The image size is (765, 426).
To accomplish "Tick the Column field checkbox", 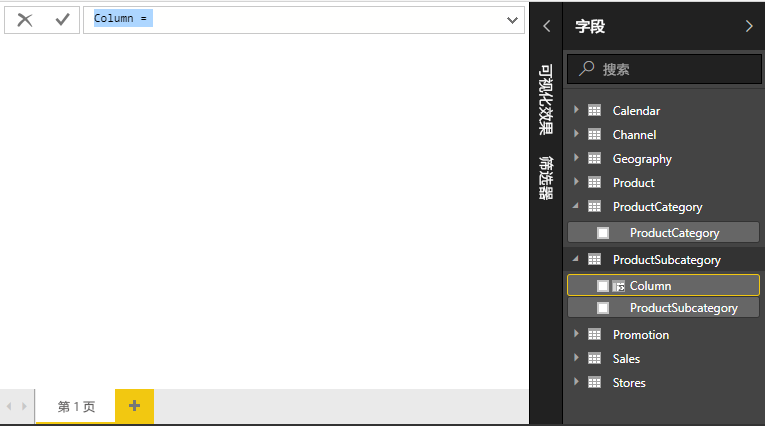I will coord(602,286).
